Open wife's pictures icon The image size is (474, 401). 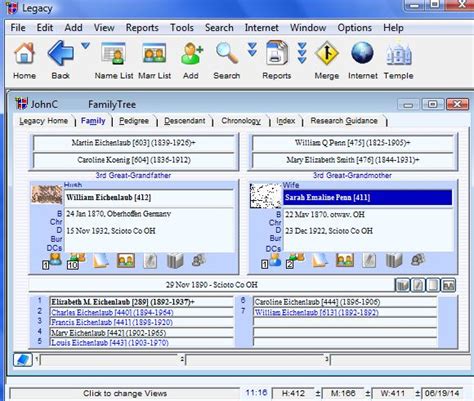coord(345,260)
